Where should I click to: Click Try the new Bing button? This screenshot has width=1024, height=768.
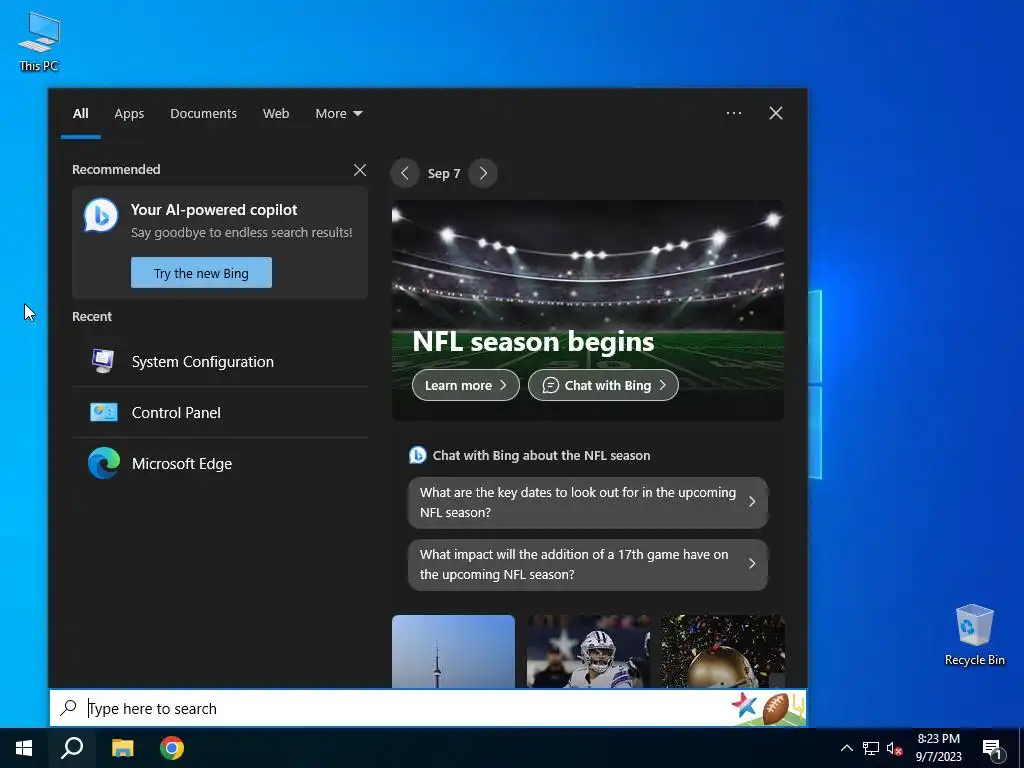201,273
